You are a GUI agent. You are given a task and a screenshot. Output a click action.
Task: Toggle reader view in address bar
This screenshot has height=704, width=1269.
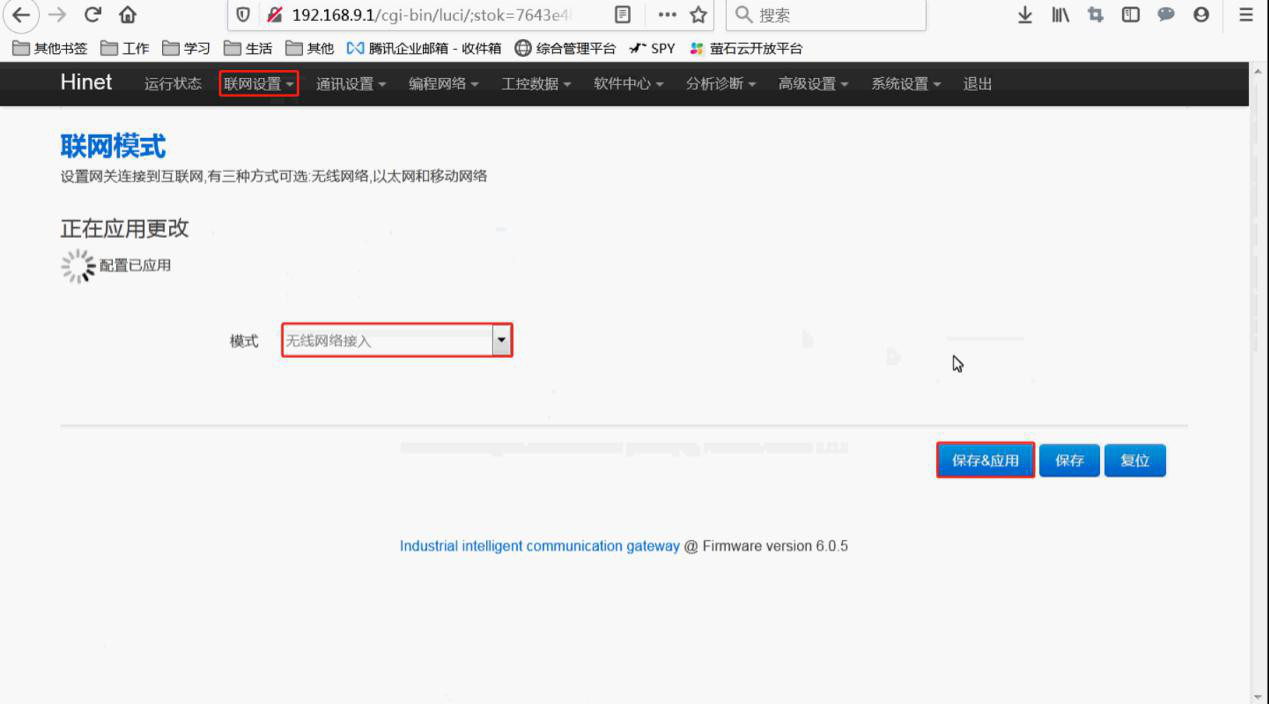click(x=623, y=15)
